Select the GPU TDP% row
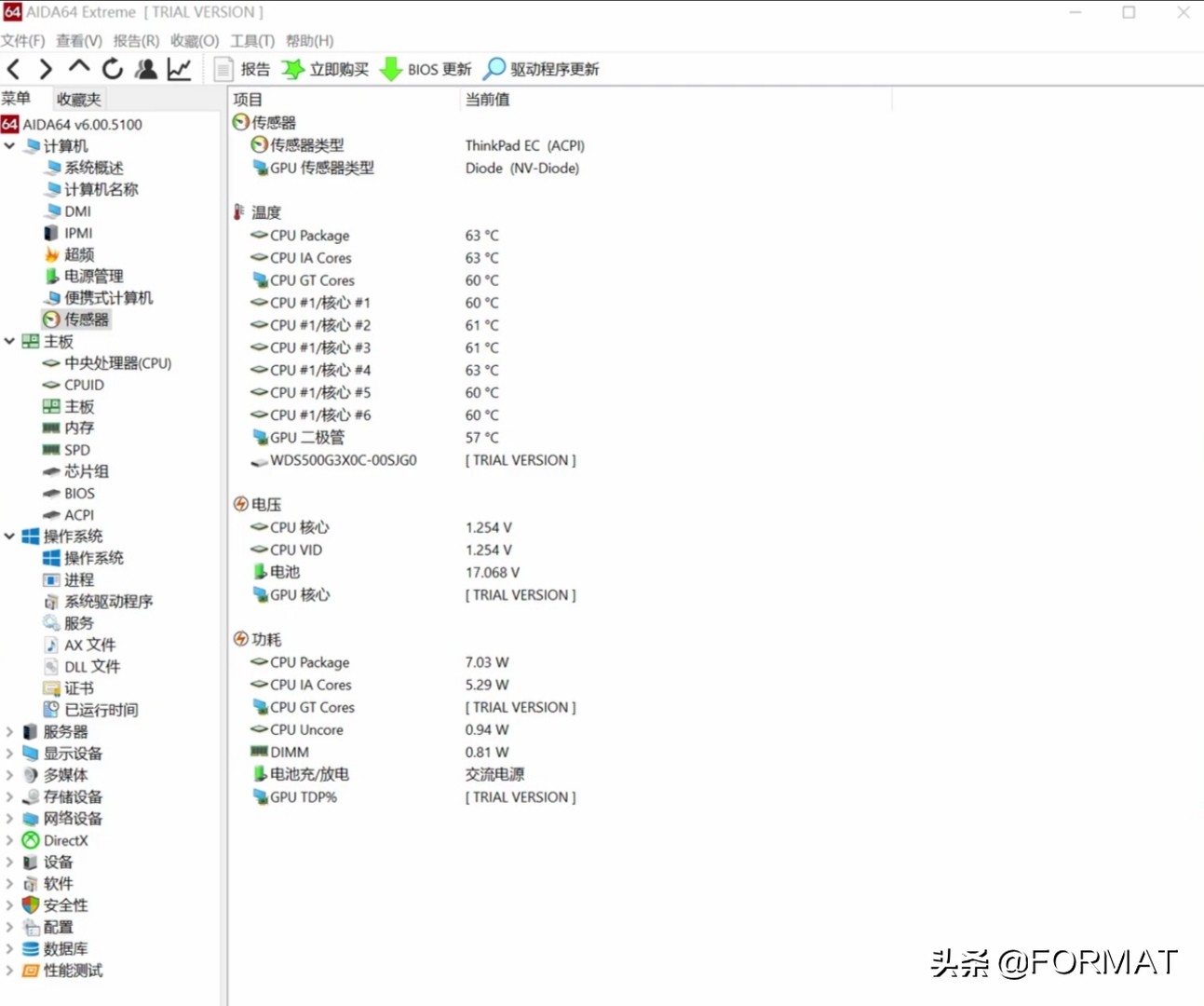Screen dimensions: 1204x1006 413,797
